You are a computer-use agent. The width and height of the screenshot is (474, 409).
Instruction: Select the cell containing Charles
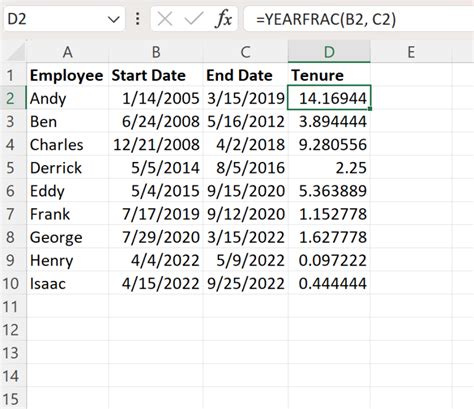[x=68, y=144]
